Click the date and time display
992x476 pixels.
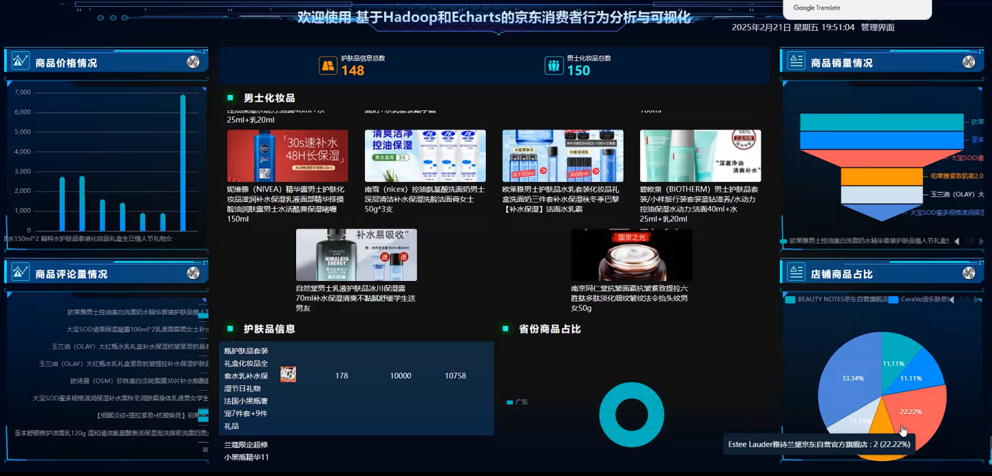tap(793, 27)
